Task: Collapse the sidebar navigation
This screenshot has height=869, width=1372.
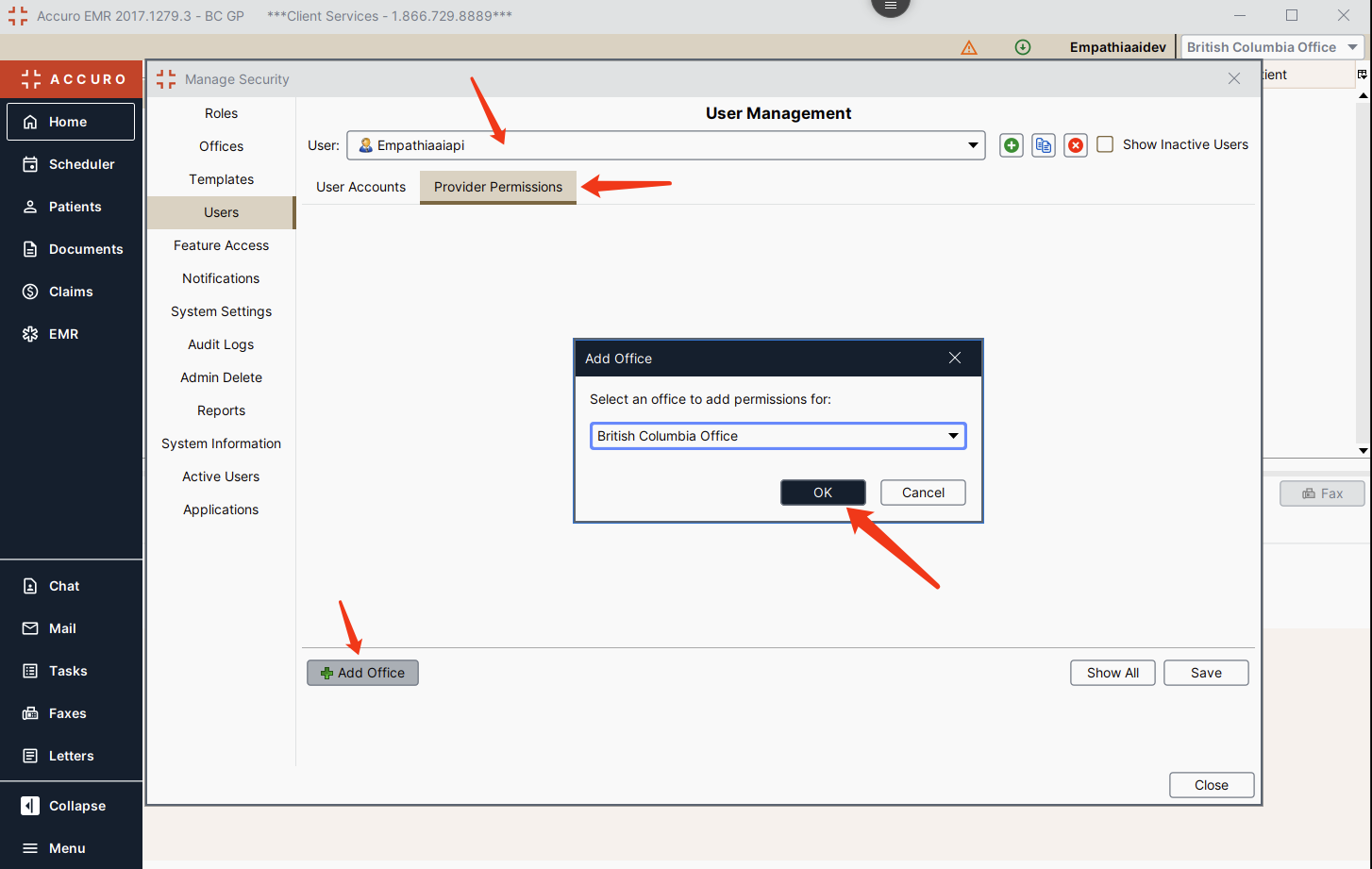Action: (71, 806)
